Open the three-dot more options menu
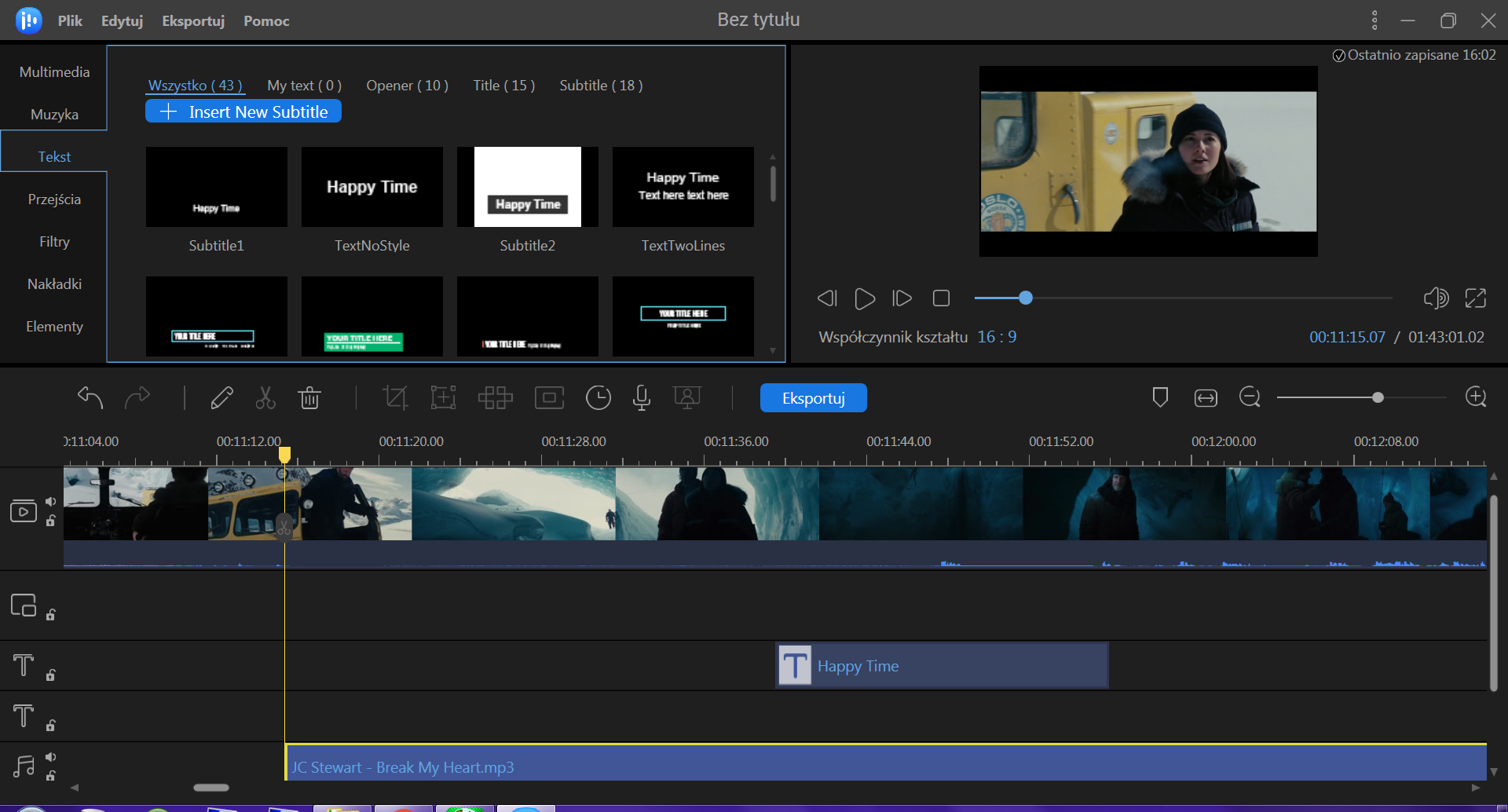The width and height of the screenshot is (1508, 812). tap(1374, 20)
